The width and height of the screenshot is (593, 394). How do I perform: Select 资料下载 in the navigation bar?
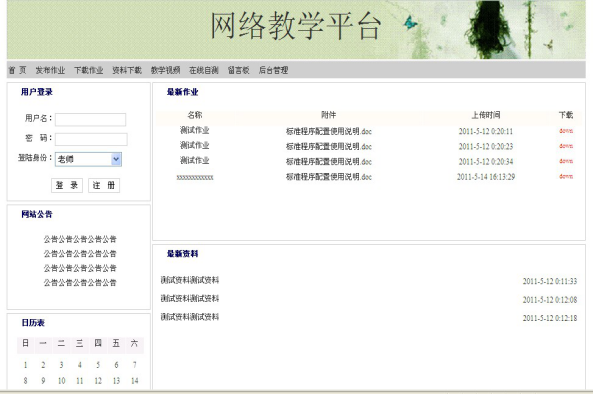pos(127,70)
